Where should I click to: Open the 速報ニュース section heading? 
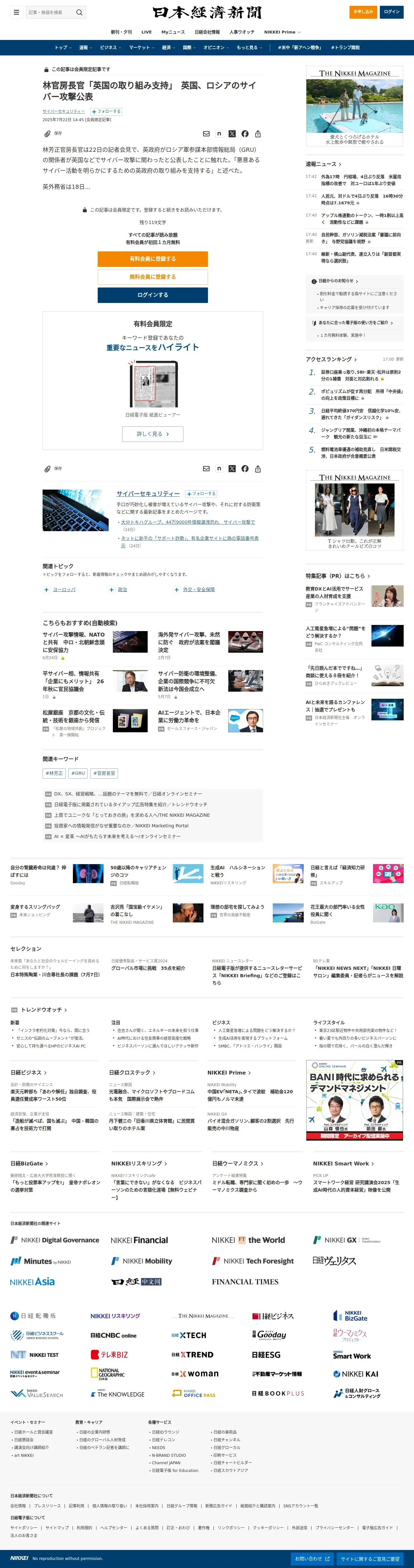click(x=323, y=164)
